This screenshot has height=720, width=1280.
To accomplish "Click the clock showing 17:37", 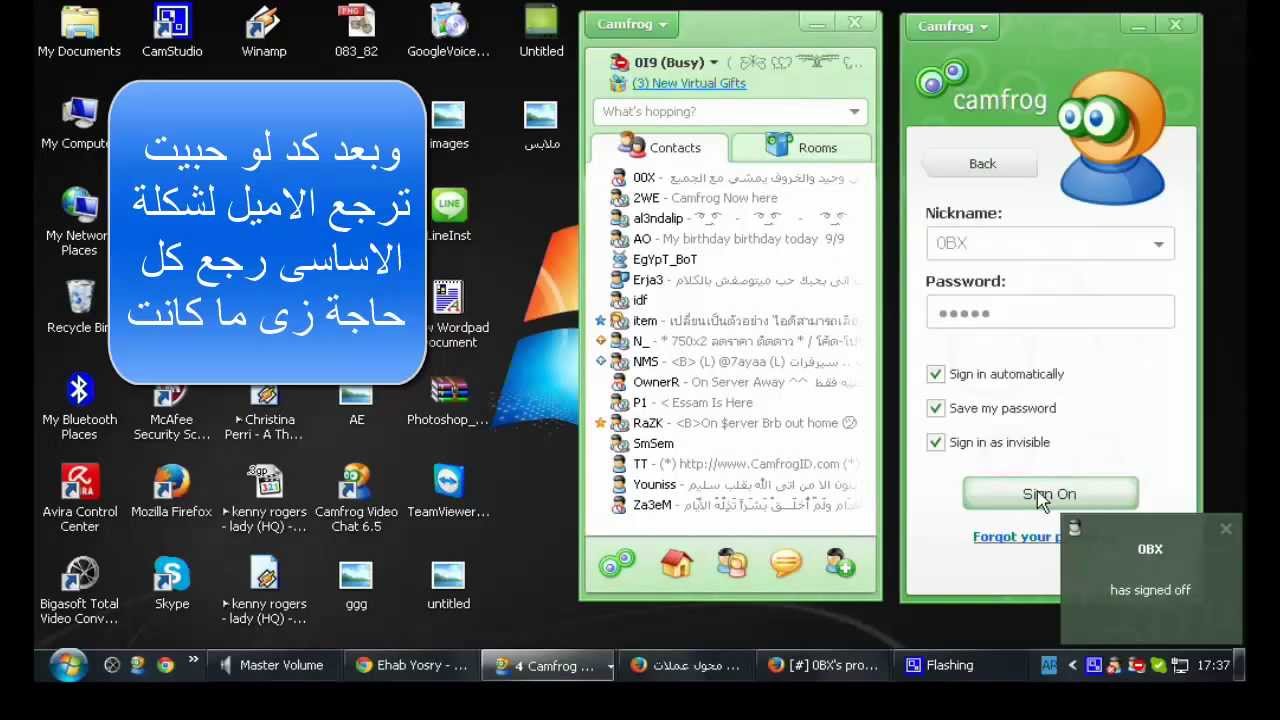I will (1213, 665).
